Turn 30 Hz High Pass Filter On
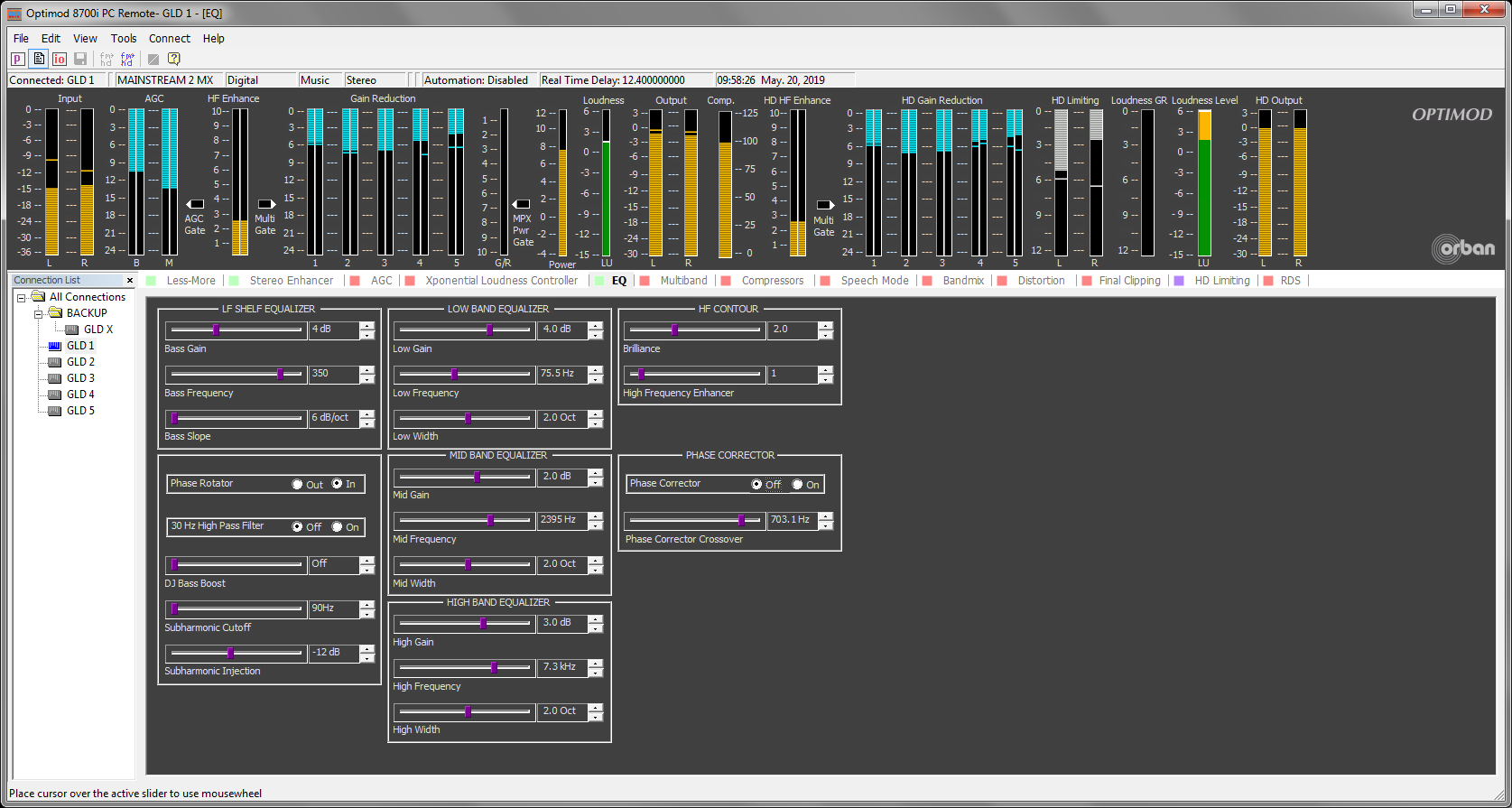 pyautogui.click(x=337, y=527)
